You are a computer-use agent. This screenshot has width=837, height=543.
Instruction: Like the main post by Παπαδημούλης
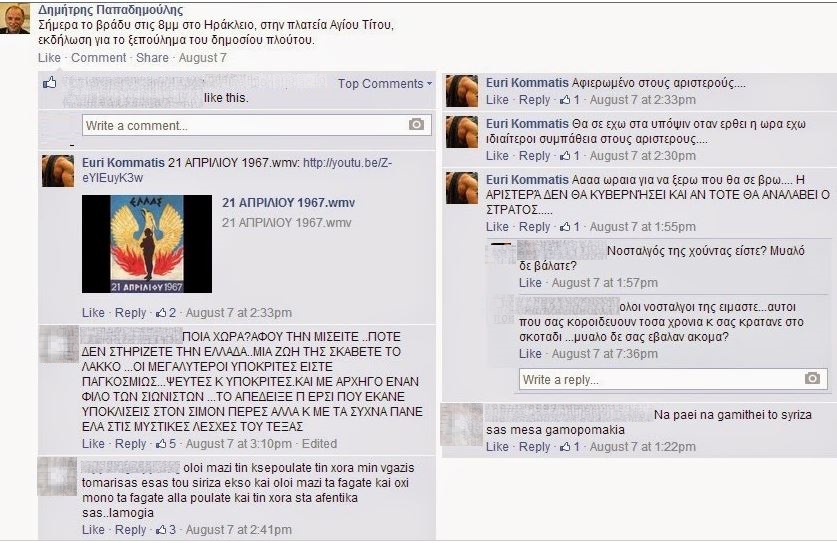click(49, 58)
